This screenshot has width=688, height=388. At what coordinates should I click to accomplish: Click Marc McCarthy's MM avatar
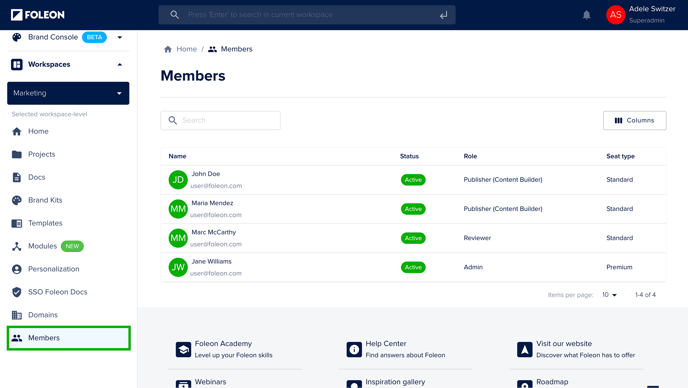[178, 238]
